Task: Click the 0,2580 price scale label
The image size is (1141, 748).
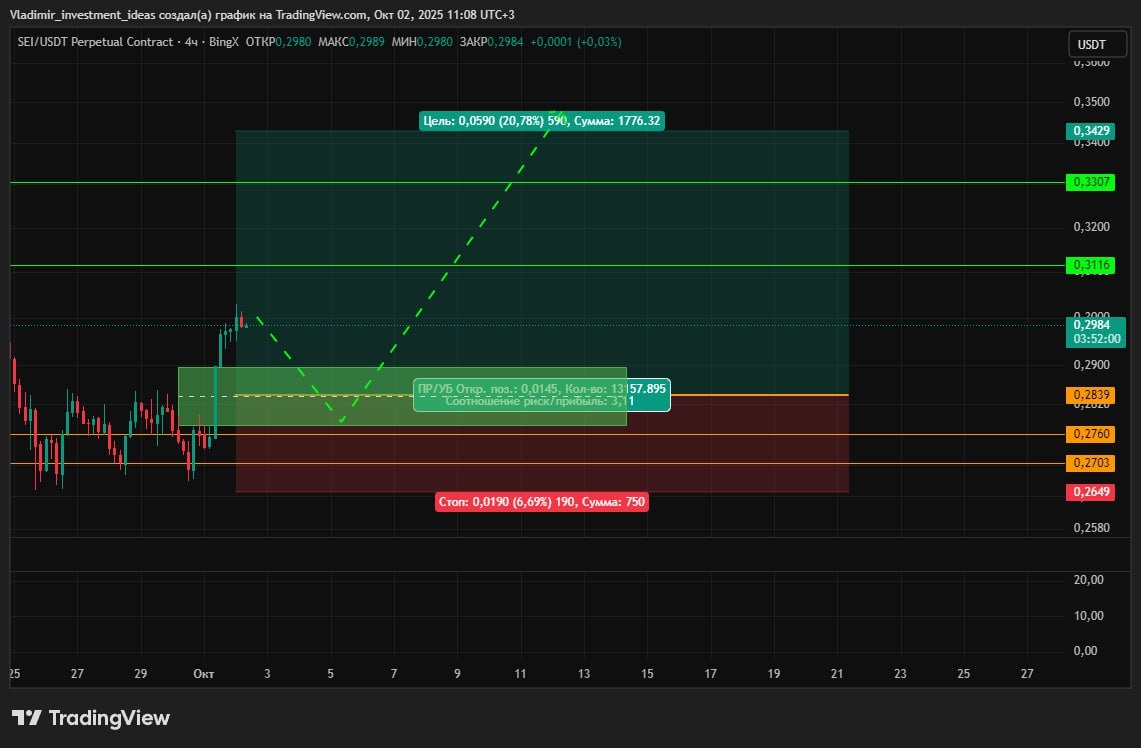Action: [x=1092, y=528]
